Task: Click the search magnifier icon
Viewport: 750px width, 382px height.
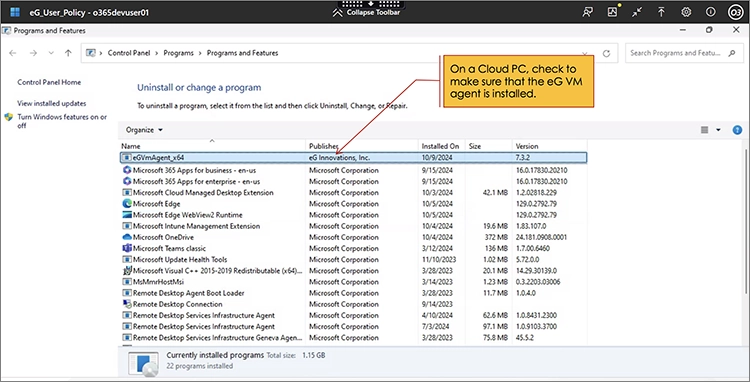Action: click(x=731, y=53)
